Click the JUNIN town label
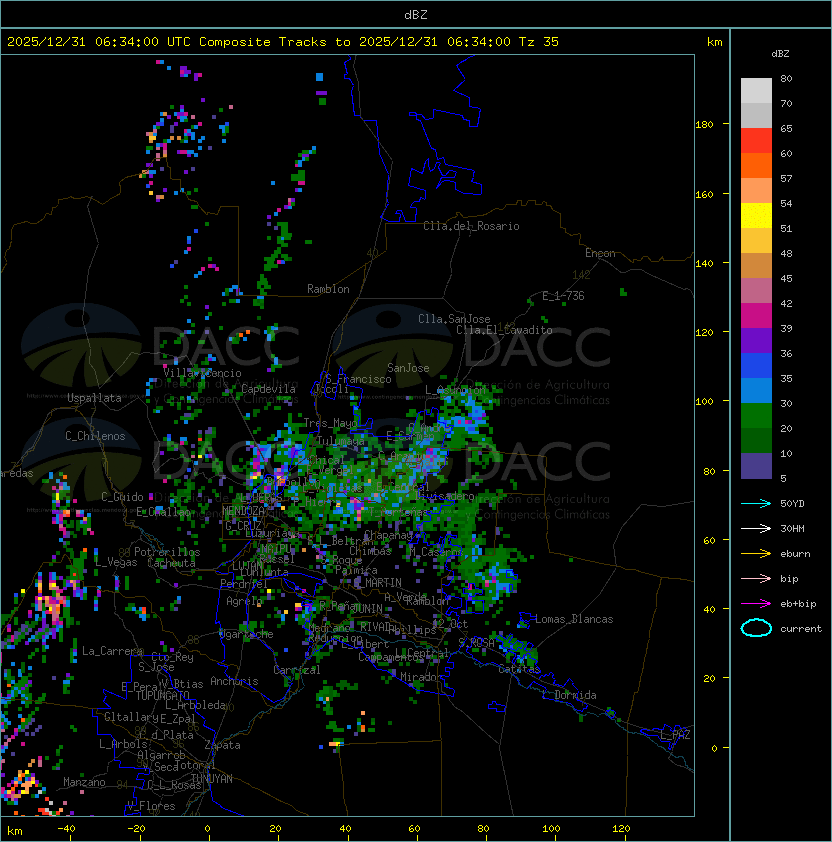 (367, 608)
